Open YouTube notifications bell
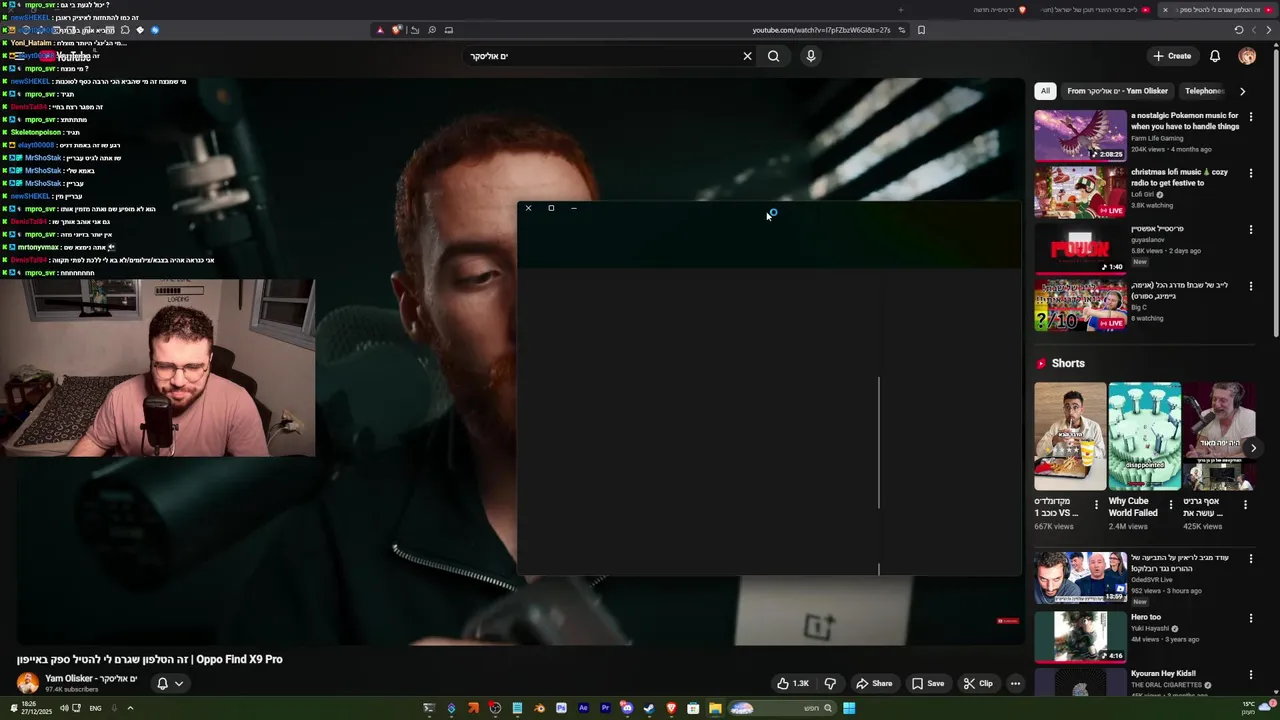The height and width of the screenshot is (720, 1280). click(x=1215, y=56)
